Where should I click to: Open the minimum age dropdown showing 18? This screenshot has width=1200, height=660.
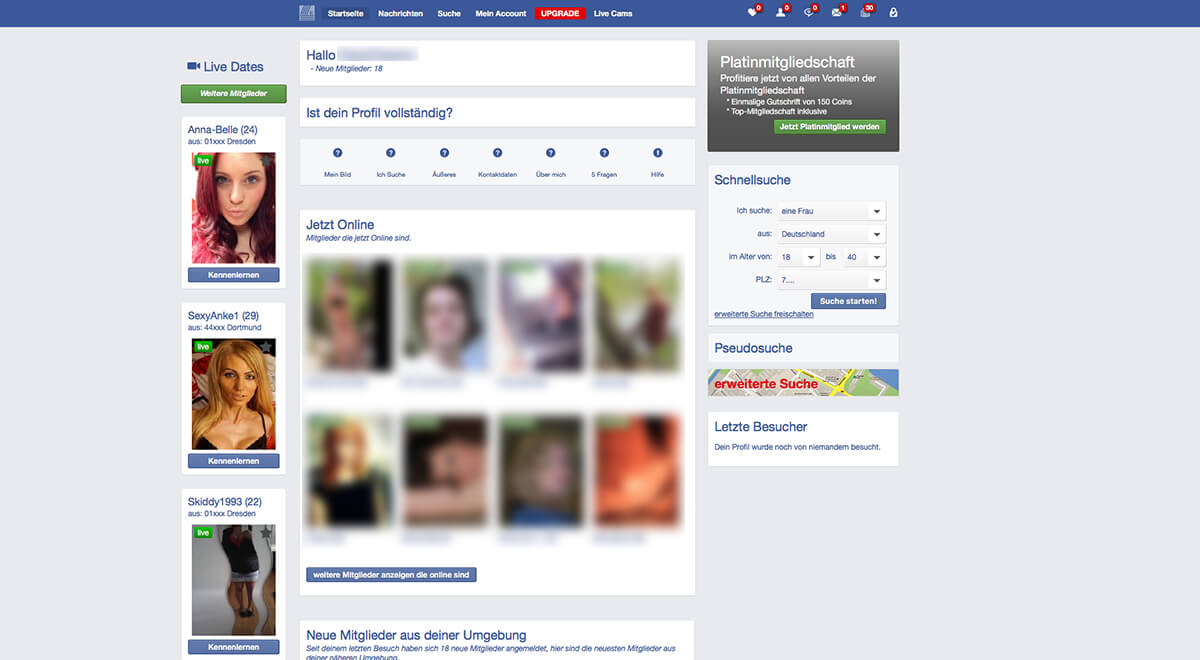pos(799,257)
